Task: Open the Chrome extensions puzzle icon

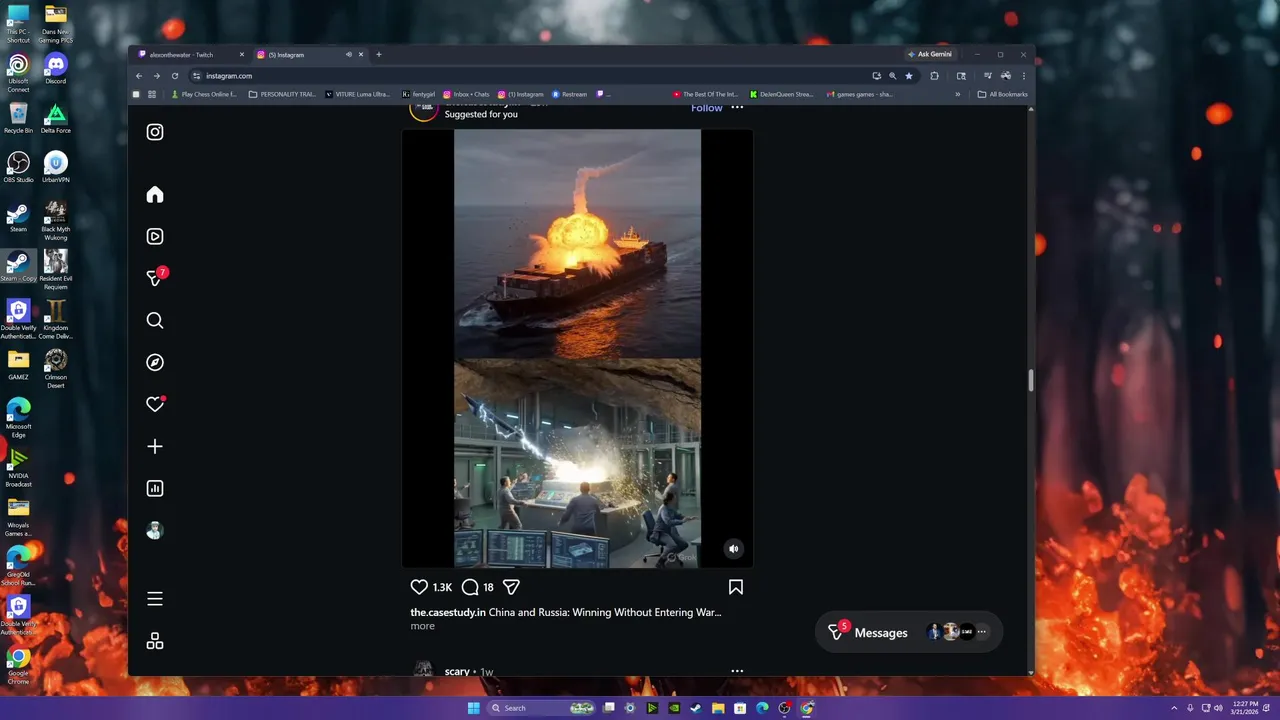Action: tap(934, 76)
